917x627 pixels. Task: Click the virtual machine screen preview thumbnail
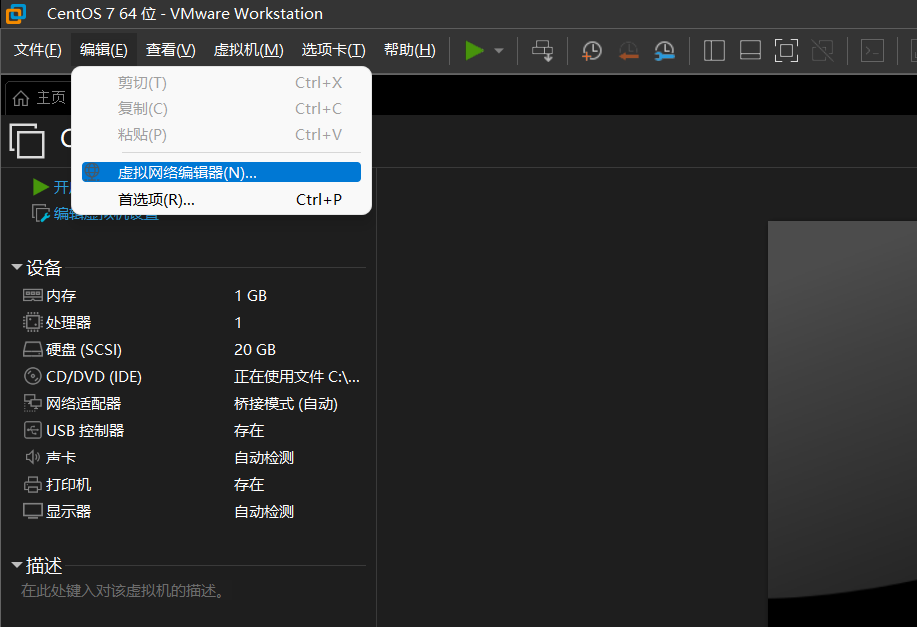coord(842,424)
